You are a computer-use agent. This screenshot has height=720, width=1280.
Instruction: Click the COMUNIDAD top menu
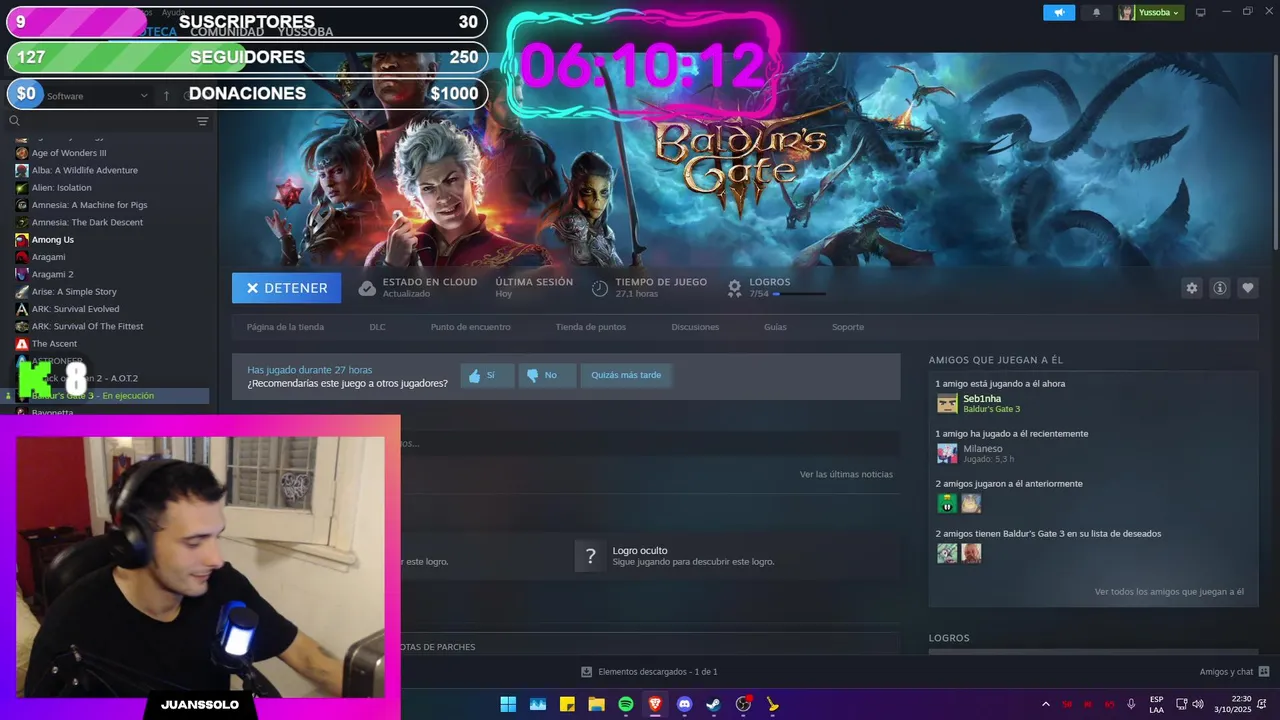(x=227, y=32)
